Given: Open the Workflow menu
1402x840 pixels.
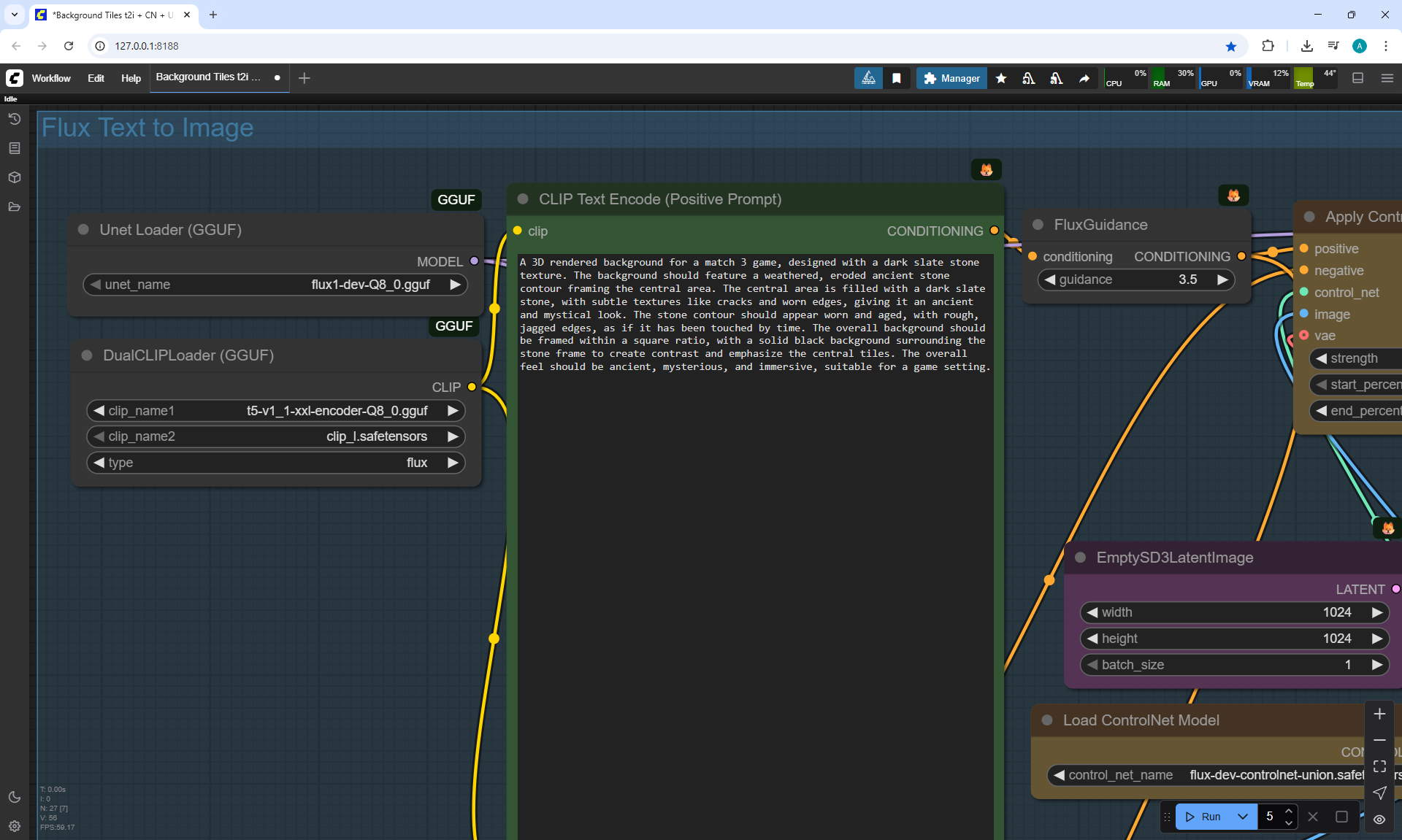Looking at the screenshot, I should (x=51, y=78).
